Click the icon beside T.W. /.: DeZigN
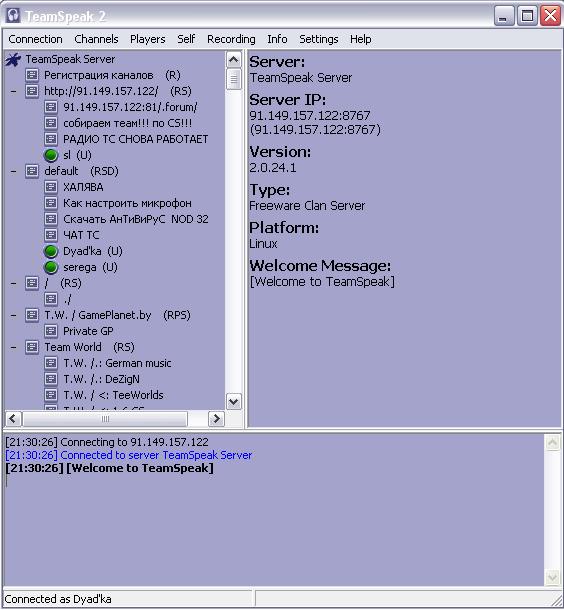The height and width of the screenshot is (610, 564). click(51, 379)
